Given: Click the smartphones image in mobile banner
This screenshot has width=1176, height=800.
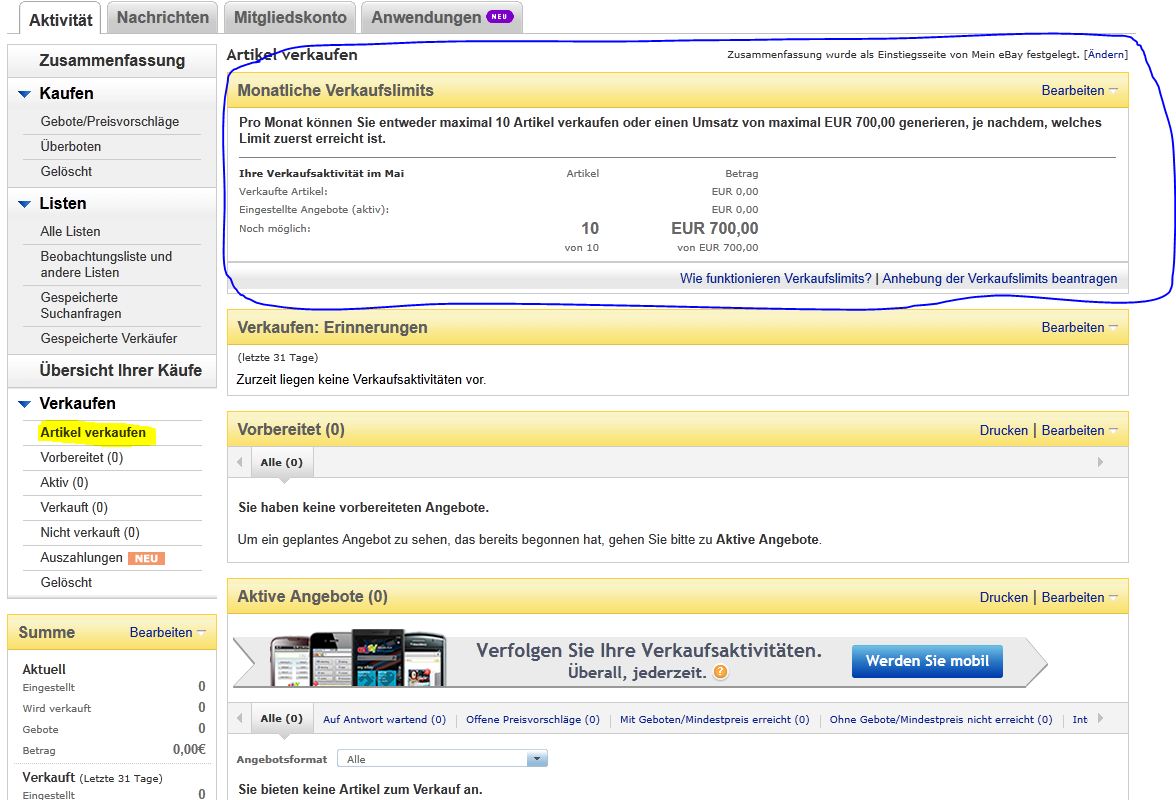Looking at the screenshot, I should click(x=358, y=658).
